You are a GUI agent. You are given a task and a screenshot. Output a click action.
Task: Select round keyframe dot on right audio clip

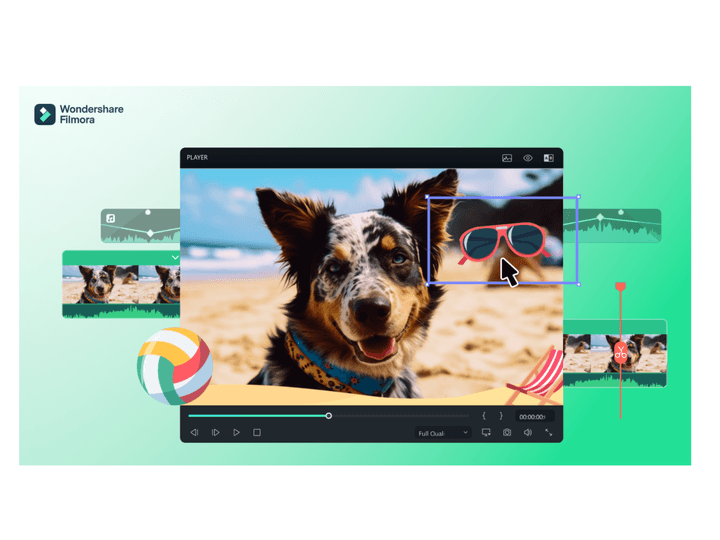click(x=621, y=212)
